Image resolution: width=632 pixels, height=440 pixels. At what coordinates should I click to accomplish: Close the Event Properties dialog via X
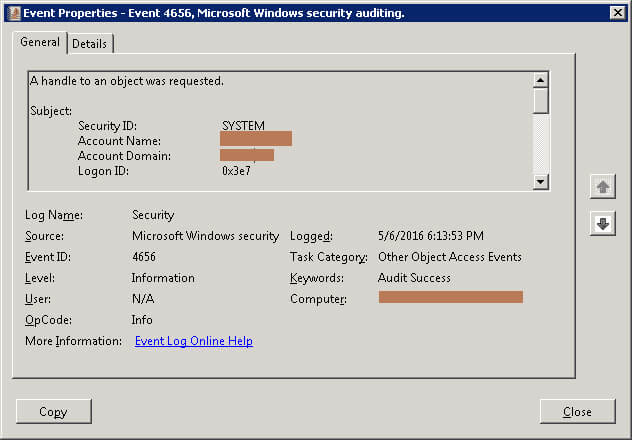pyautogui.click(x=617, y=13)
